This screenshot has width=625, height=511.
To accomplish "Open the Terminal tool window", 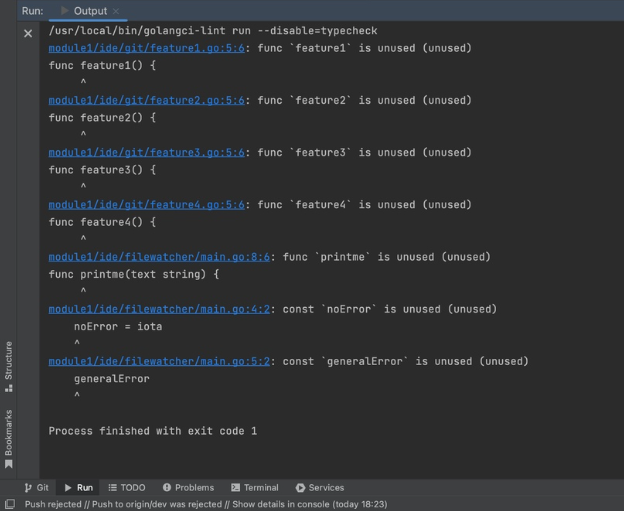I will pos(254,487).
